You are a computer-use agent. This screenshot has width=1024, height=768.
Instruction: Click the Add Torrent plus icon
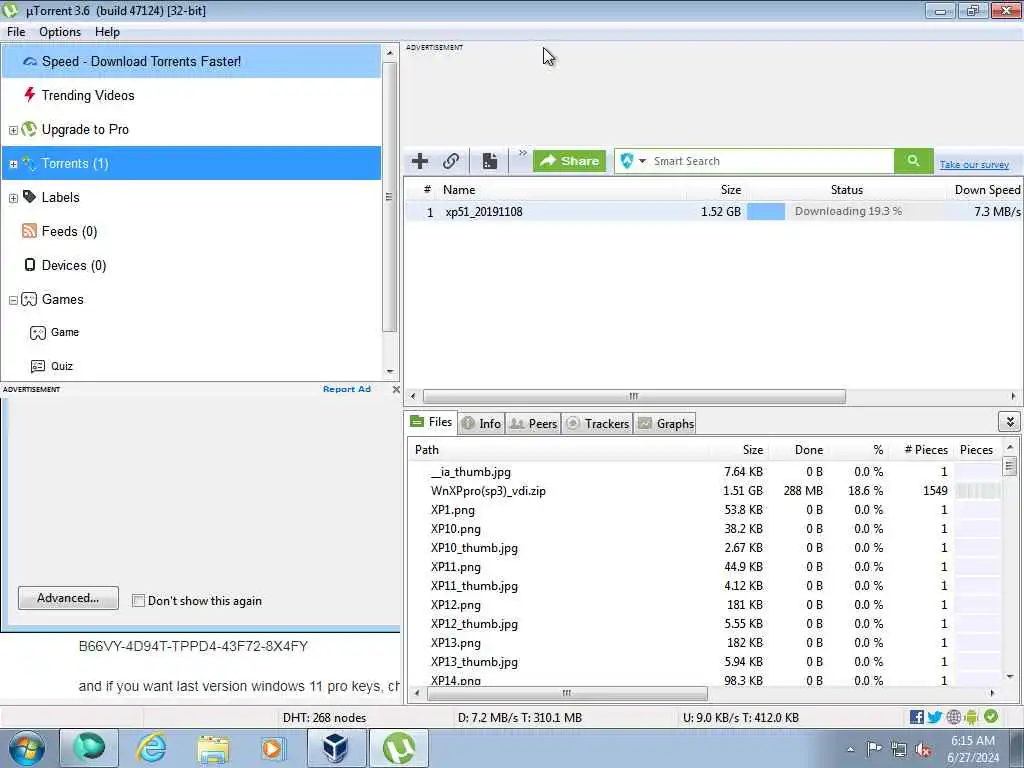(x=420, y=161)
